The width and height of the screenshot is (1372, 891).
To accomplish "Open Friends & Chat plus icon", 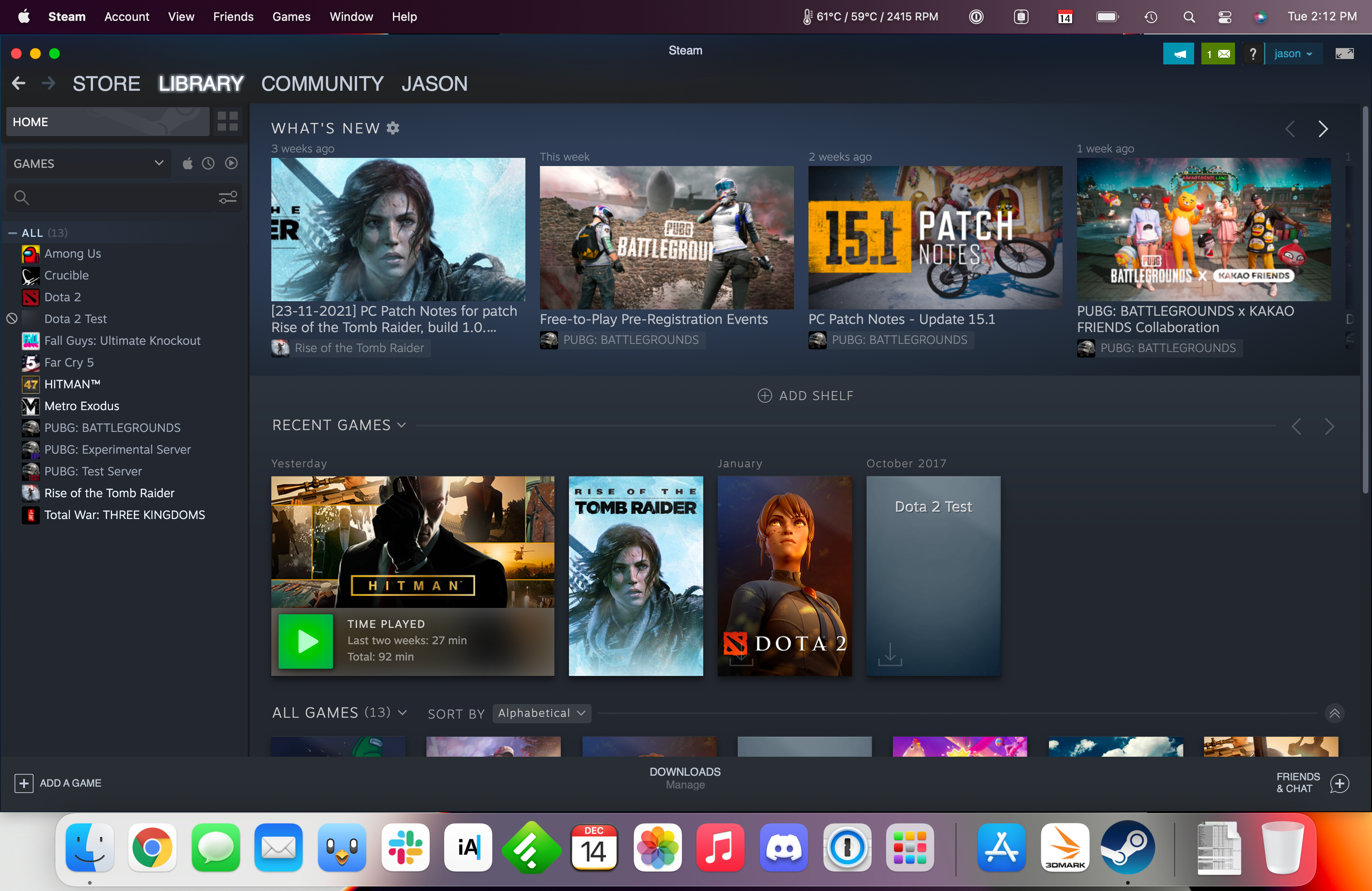I will pos(1340,783).
